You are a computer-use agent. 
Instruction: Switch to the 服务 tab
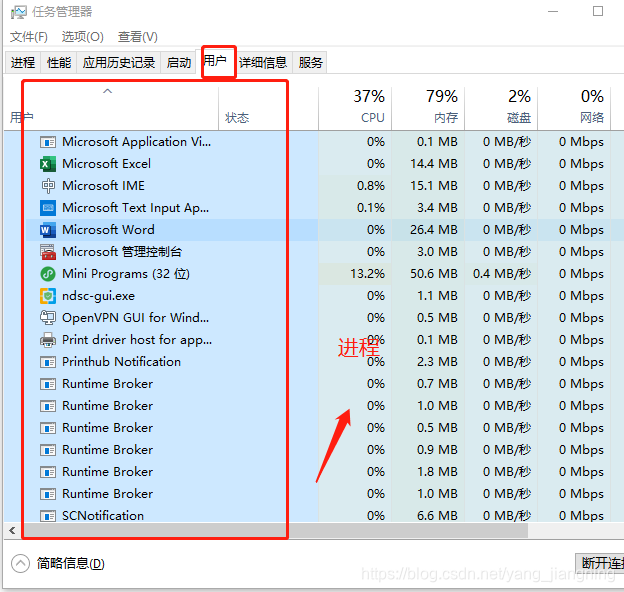click(310, 62)
